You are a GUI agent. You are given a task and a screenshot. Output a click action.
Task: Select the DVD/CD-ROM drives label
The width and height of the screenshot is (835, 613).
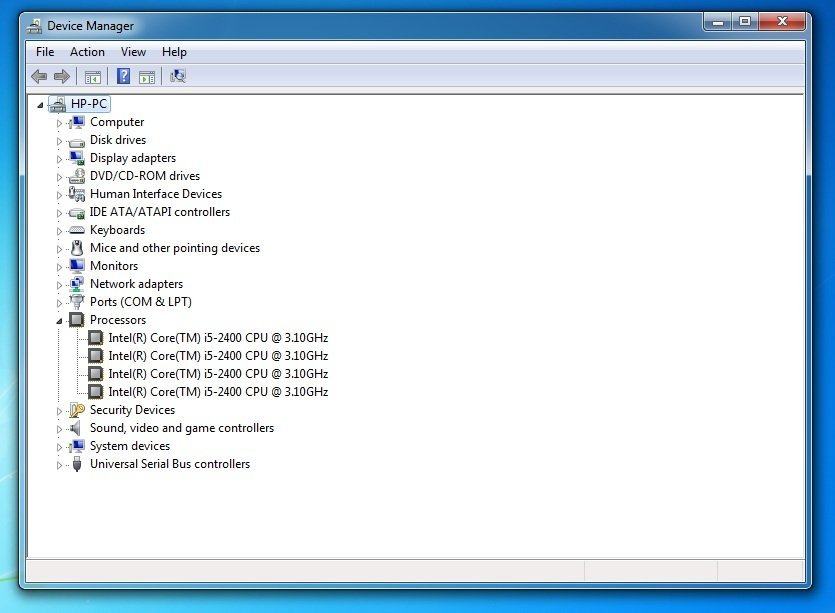tap(145, 176)
